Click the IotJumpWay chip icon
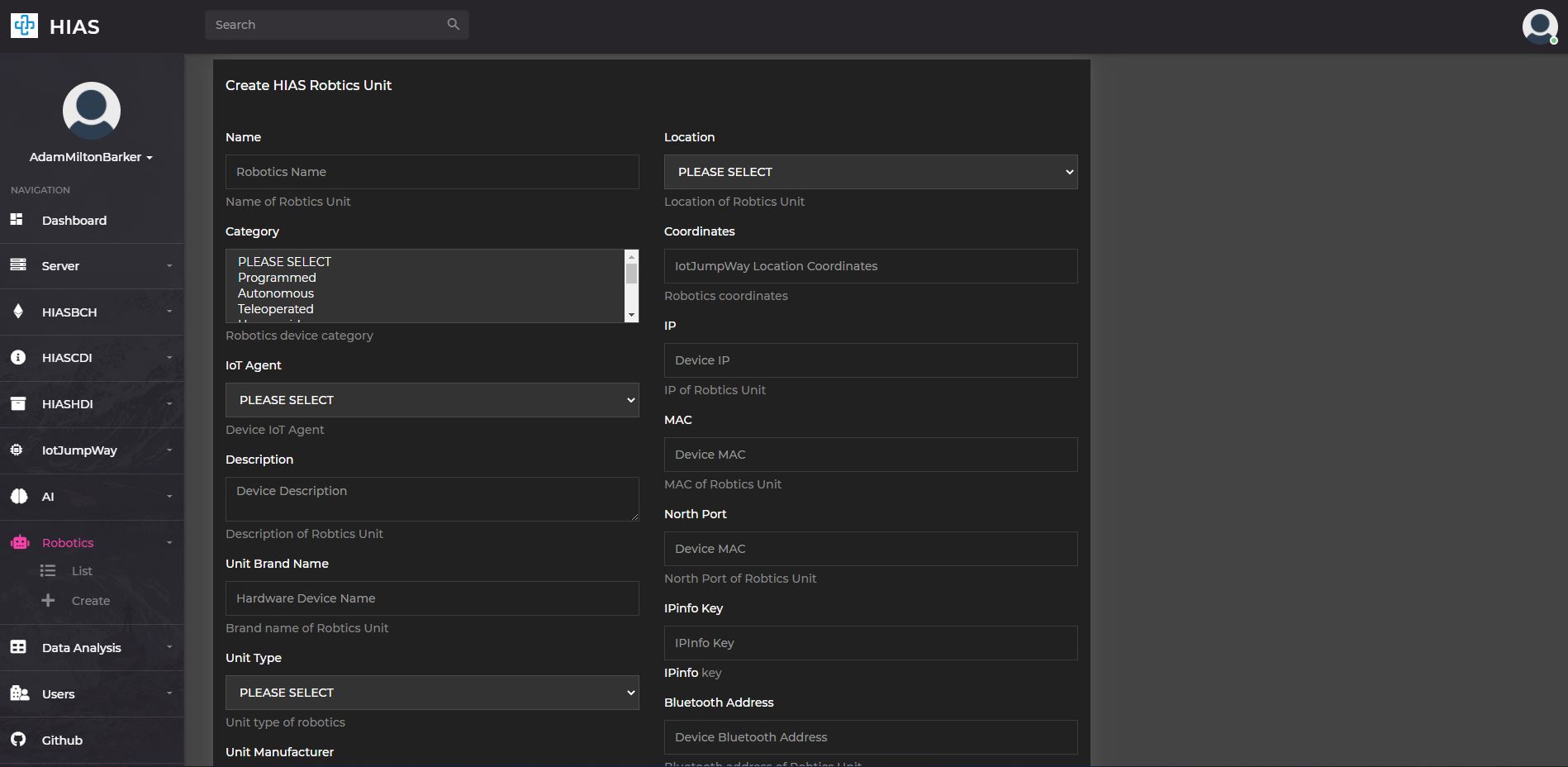 click(17, 450)
